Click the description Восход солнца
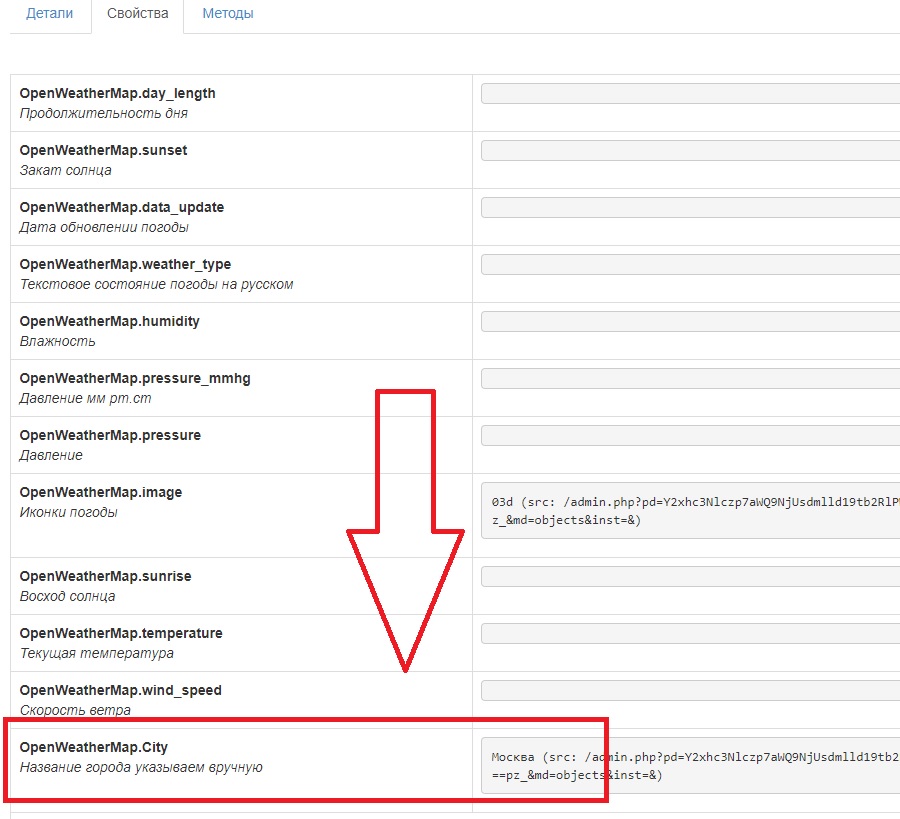The width and height of the screenshot is (900, 819). tap(68, 596)
